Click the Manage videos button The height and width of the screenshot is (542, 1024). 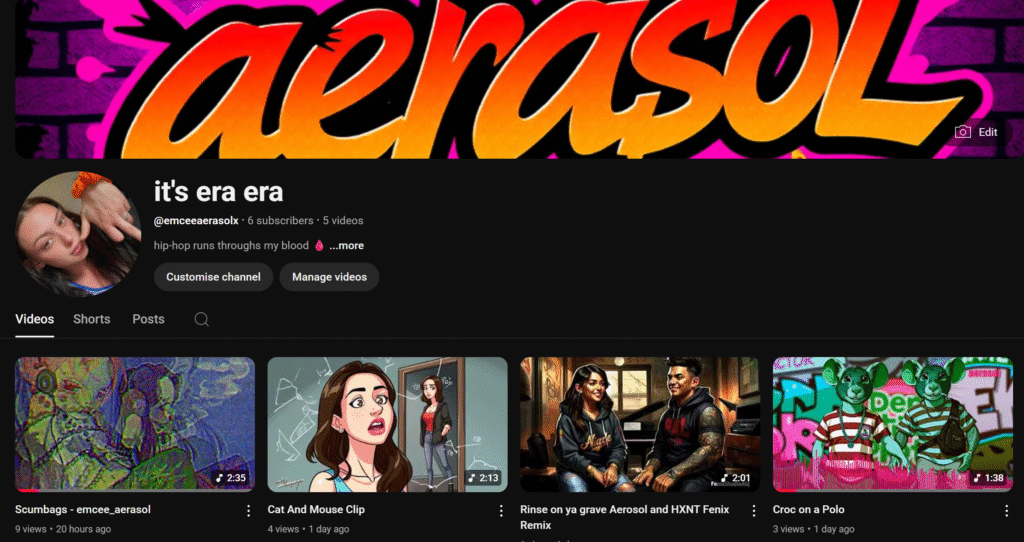coord(329,277)
